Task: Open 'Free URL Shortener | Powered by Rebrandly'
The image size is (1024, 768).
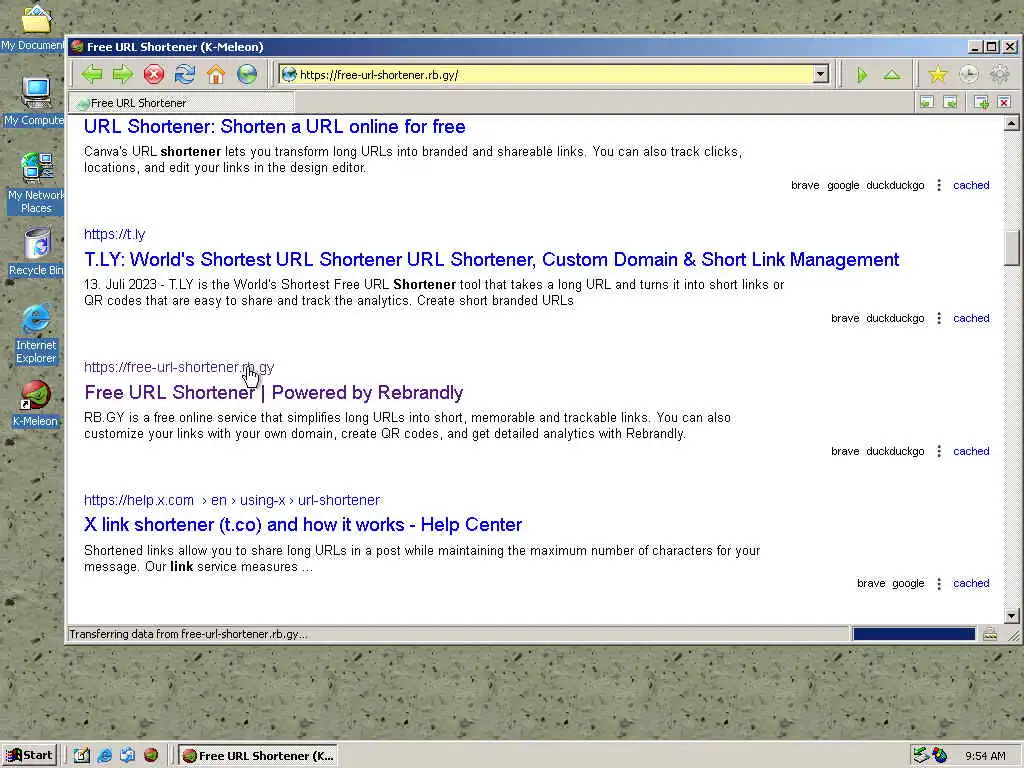Action: point(274,392)
